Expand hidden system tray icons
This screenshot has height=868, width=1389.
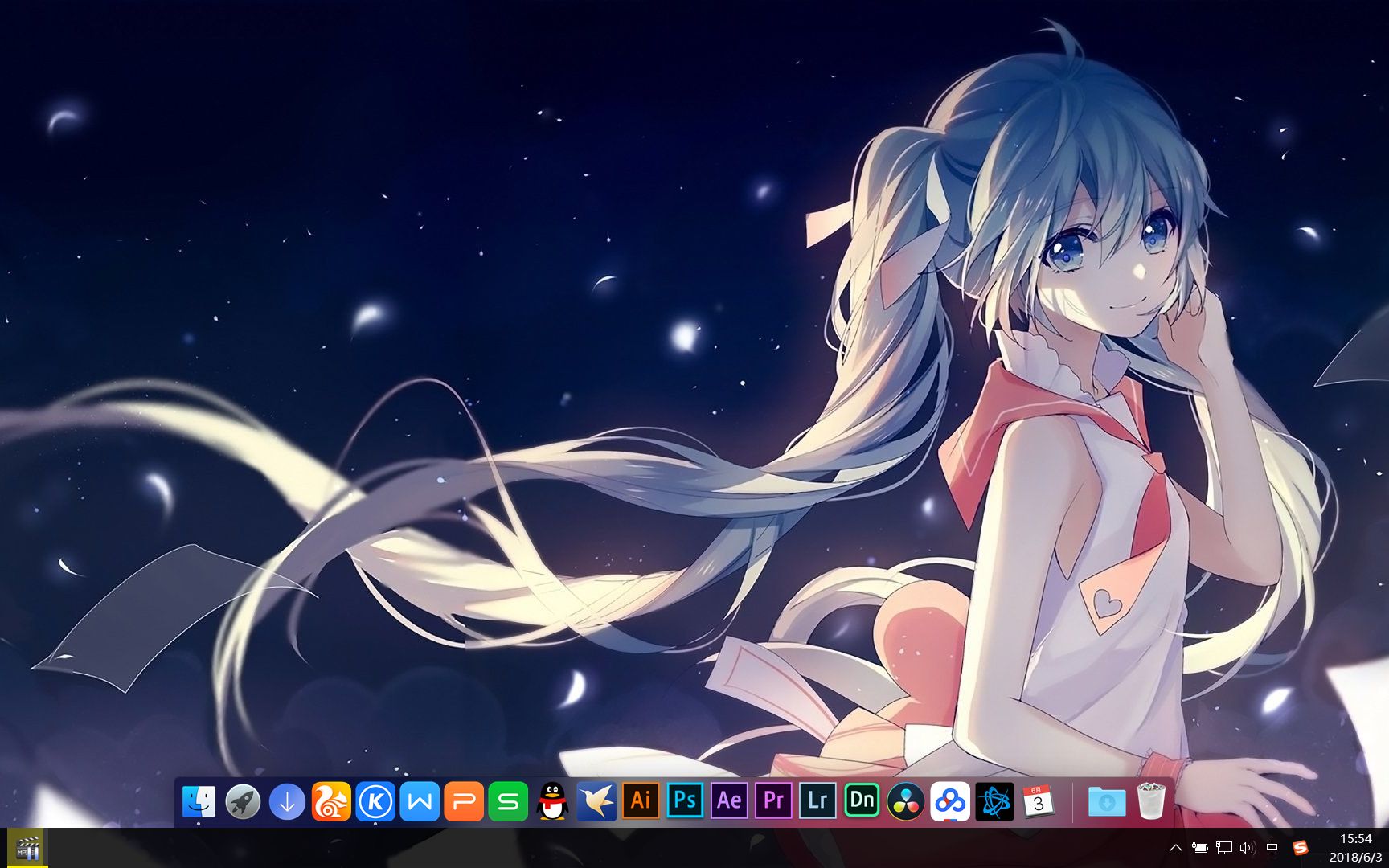click(1175, 848)
